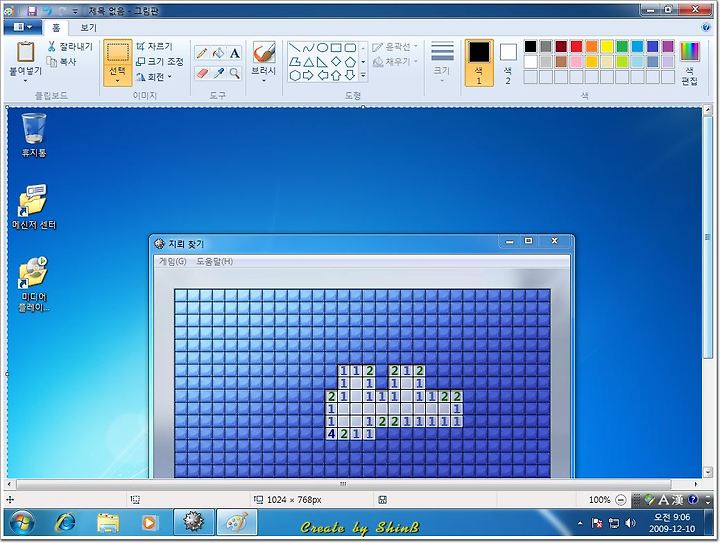Screen dimensions: 720x543
Task: Select the Text tool
Action: pyautogui.click(x=235, y=53)
